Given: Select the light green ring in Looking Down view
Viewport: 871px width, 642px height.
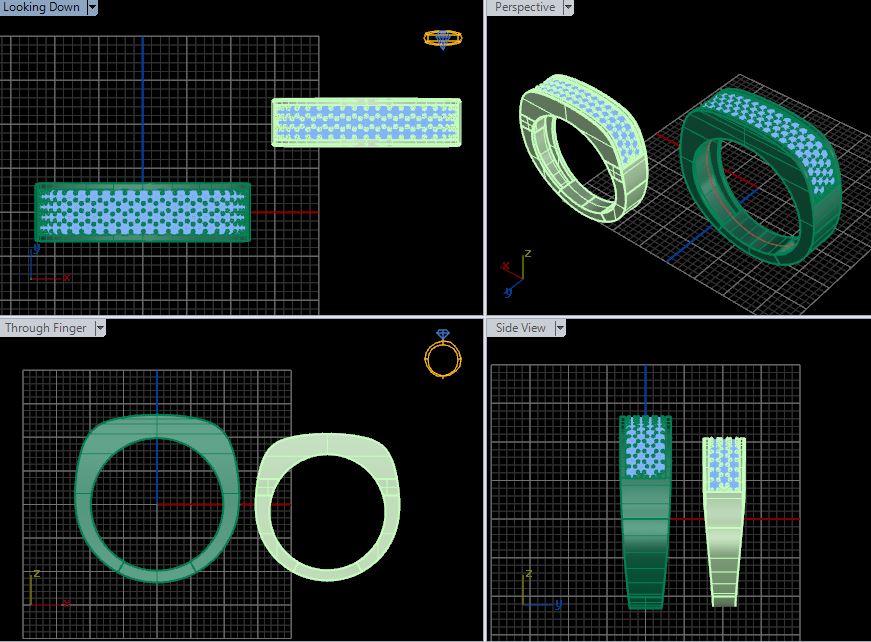Looking at the screenshot, I should point(278,123).
